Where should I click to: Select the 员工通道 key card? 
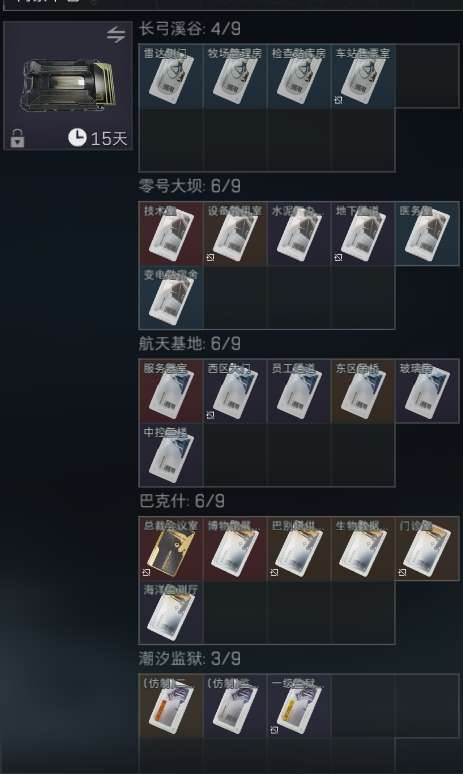[299, 391]
